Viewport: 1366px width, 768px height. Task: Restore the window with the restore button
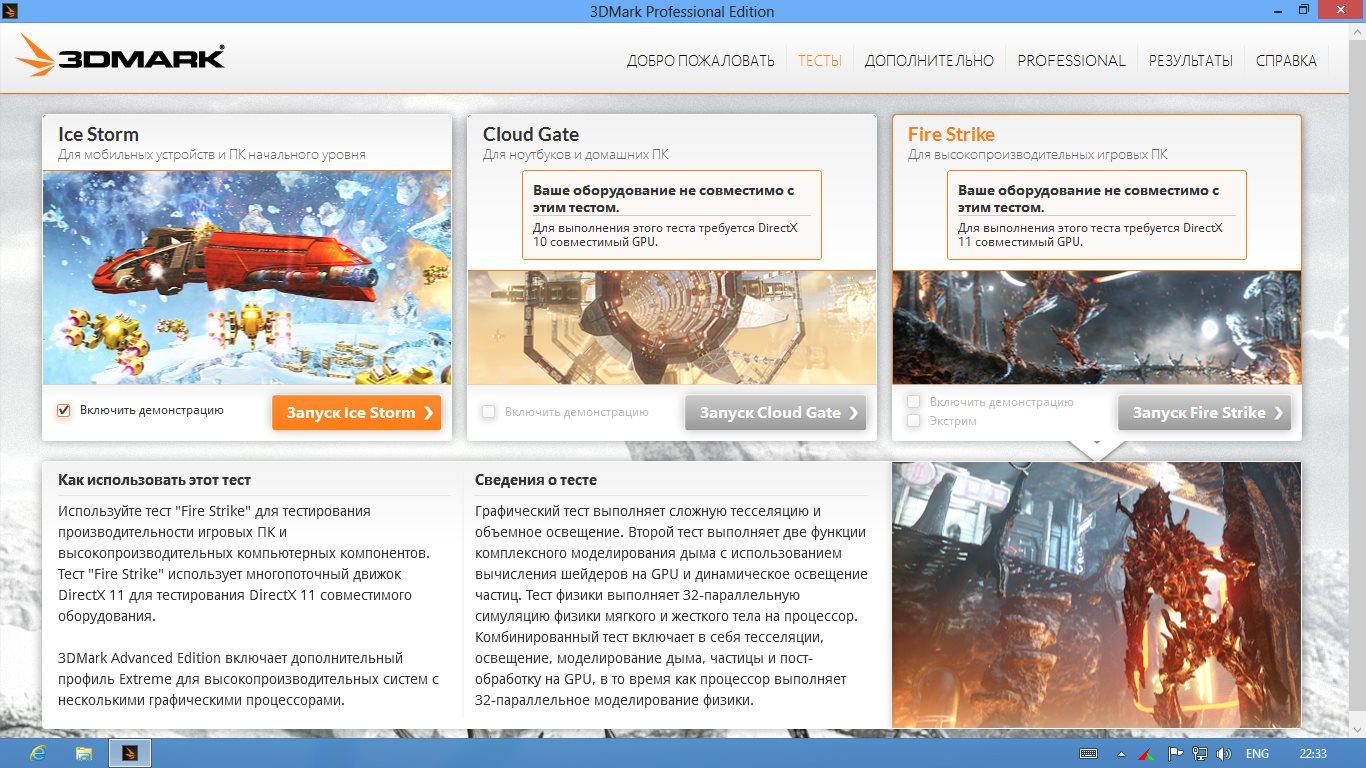point(1303,9)
